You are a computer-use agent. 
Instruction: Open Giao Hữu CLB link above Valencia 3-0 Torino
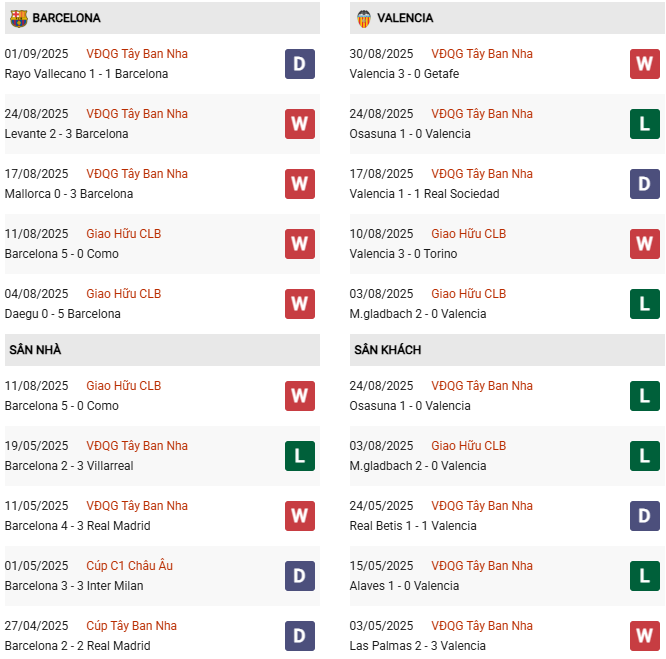point(468,234)
